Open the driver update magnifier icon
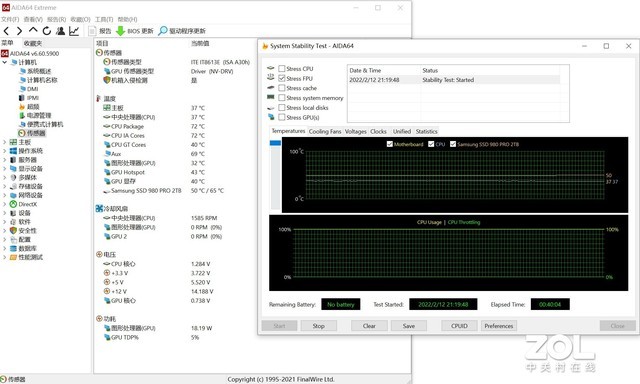 (162, 31)
